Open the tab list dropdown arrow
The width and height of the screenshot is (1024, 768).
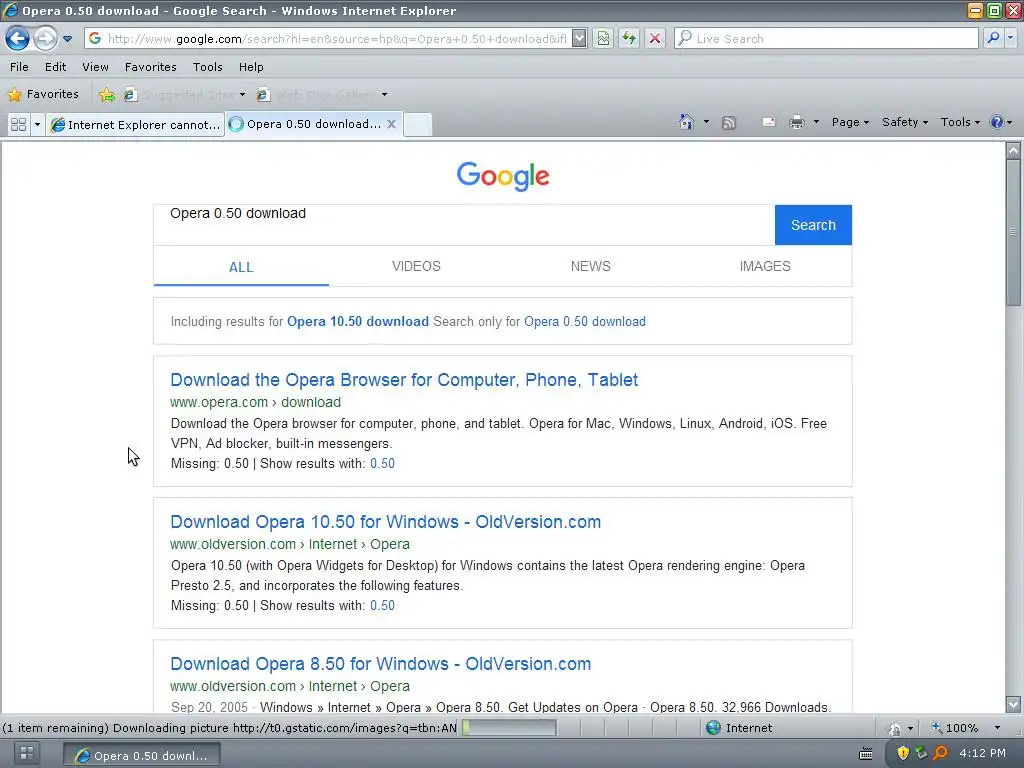[x=37, y=124]
